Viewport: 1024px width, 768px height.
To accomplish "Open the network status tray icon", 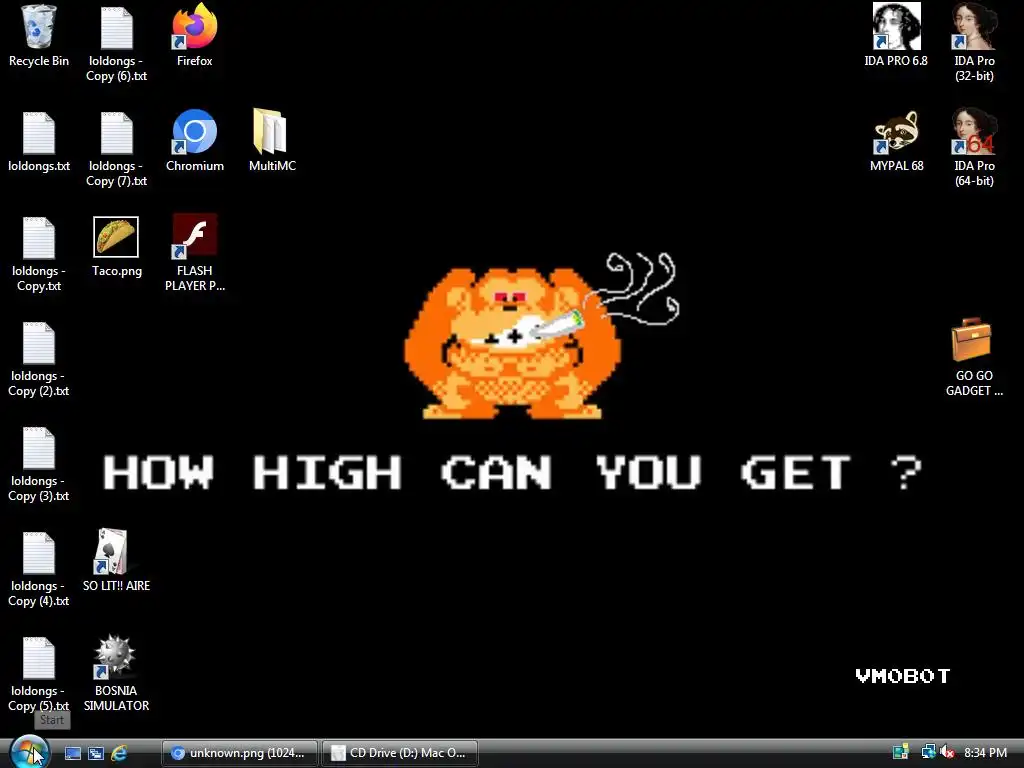I will (928, 752).
